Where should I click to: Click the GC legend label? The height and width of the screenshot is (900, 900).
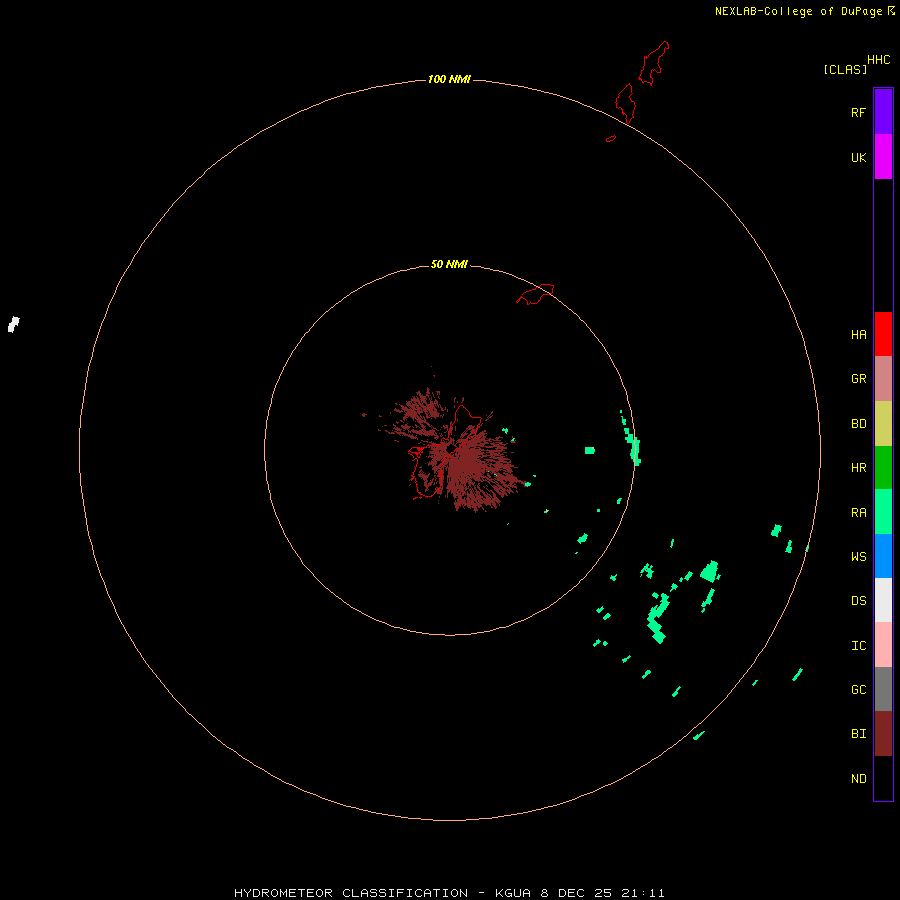point(858,690)
